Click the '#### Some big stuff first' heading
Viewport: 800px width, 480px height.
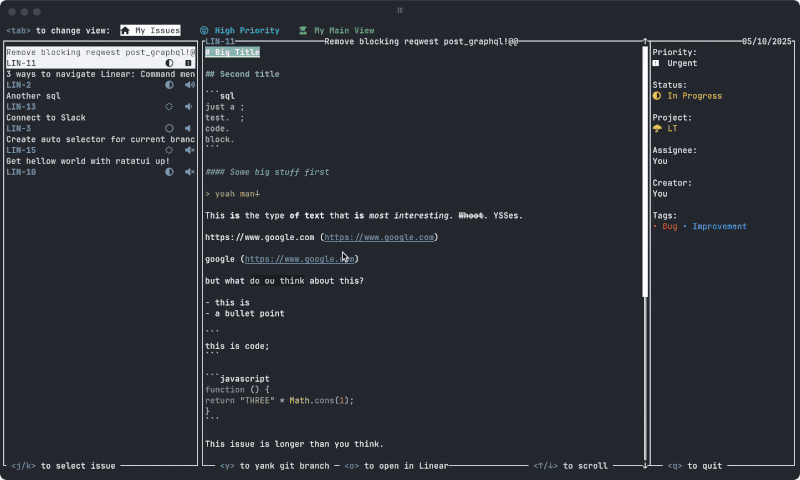(x=267, y=172)
